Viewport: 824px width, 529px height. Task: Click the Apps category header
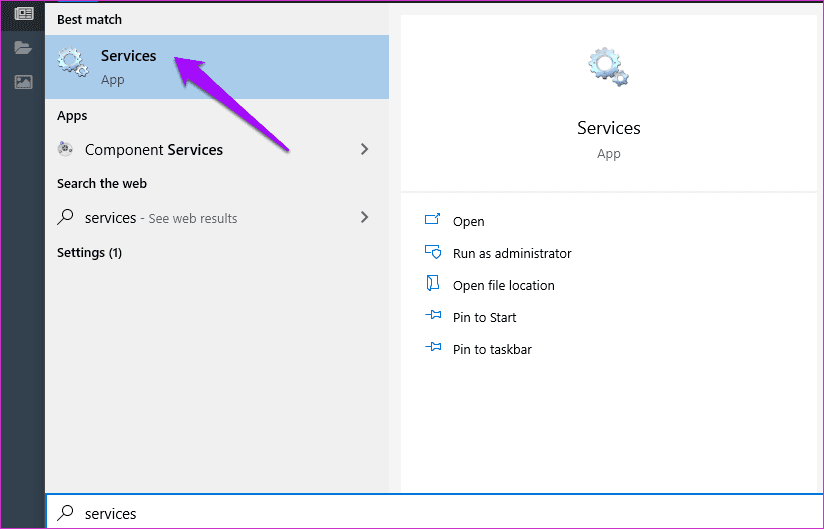coord(72,116)
